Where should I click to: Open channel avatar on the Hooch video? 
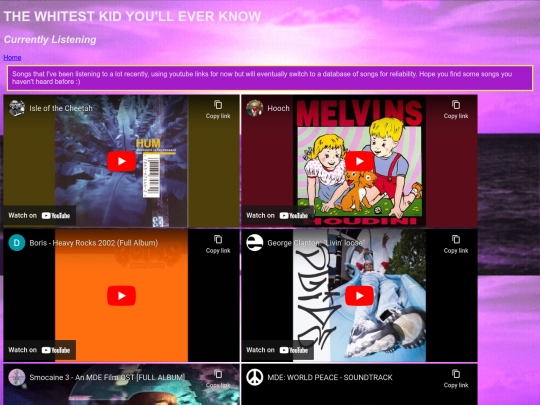pyautogui.click(x=255, y=108)
